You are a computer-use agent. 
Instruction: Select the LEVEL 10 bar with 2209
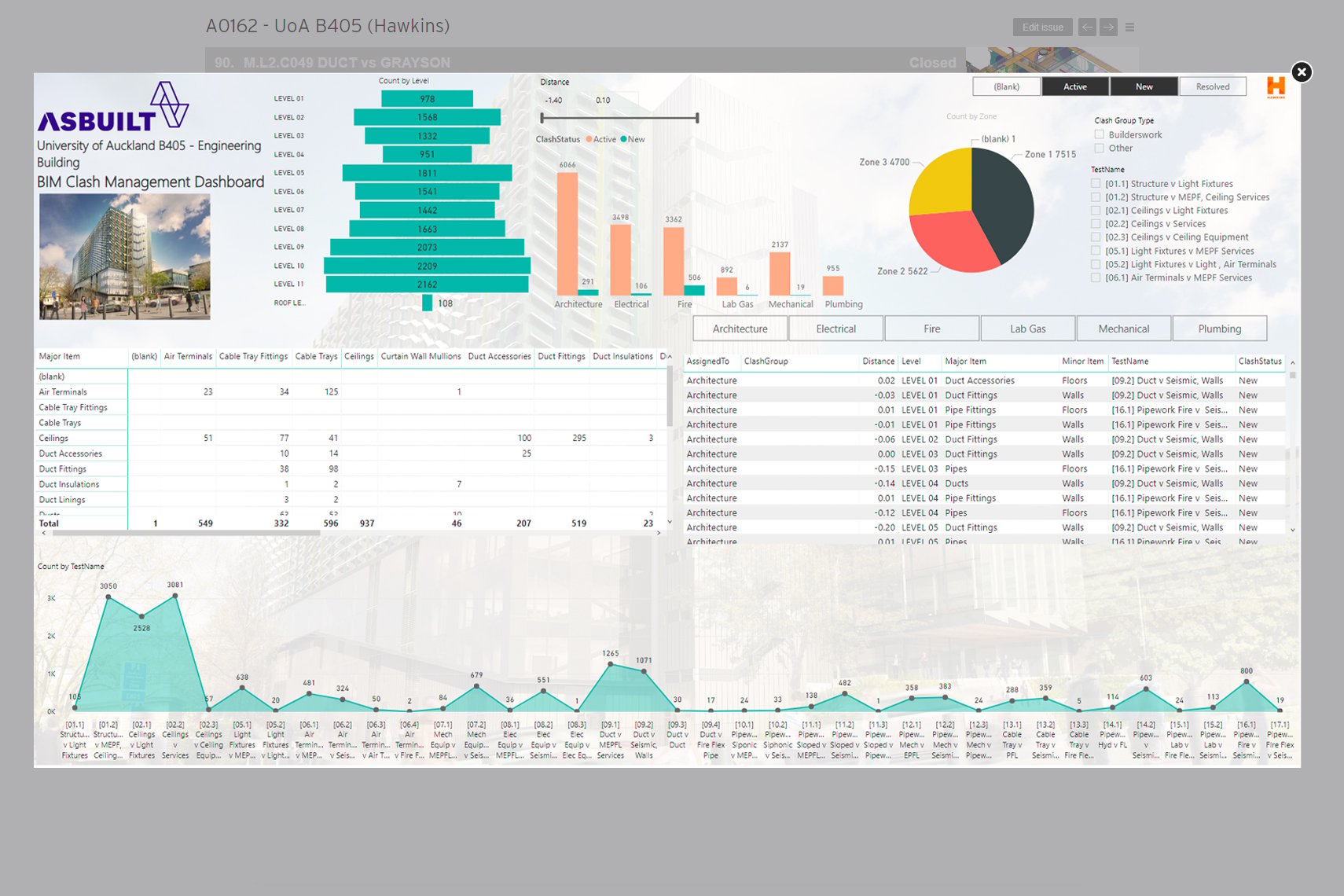(427, 266)
